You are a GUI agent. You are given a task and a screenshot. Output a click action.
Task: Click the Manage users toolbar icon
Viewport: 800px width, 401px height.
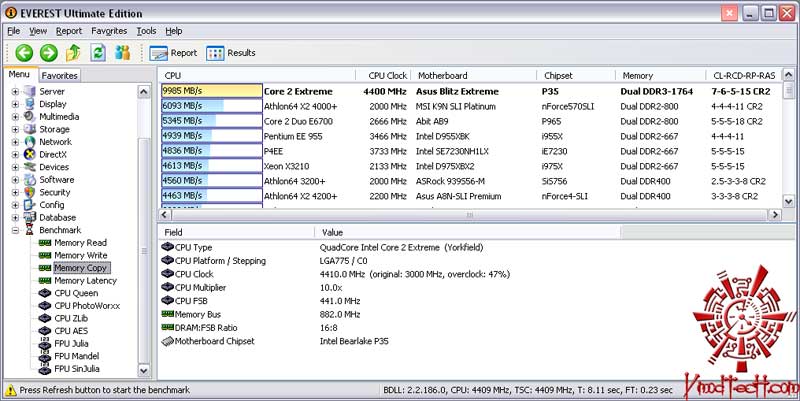122,53
